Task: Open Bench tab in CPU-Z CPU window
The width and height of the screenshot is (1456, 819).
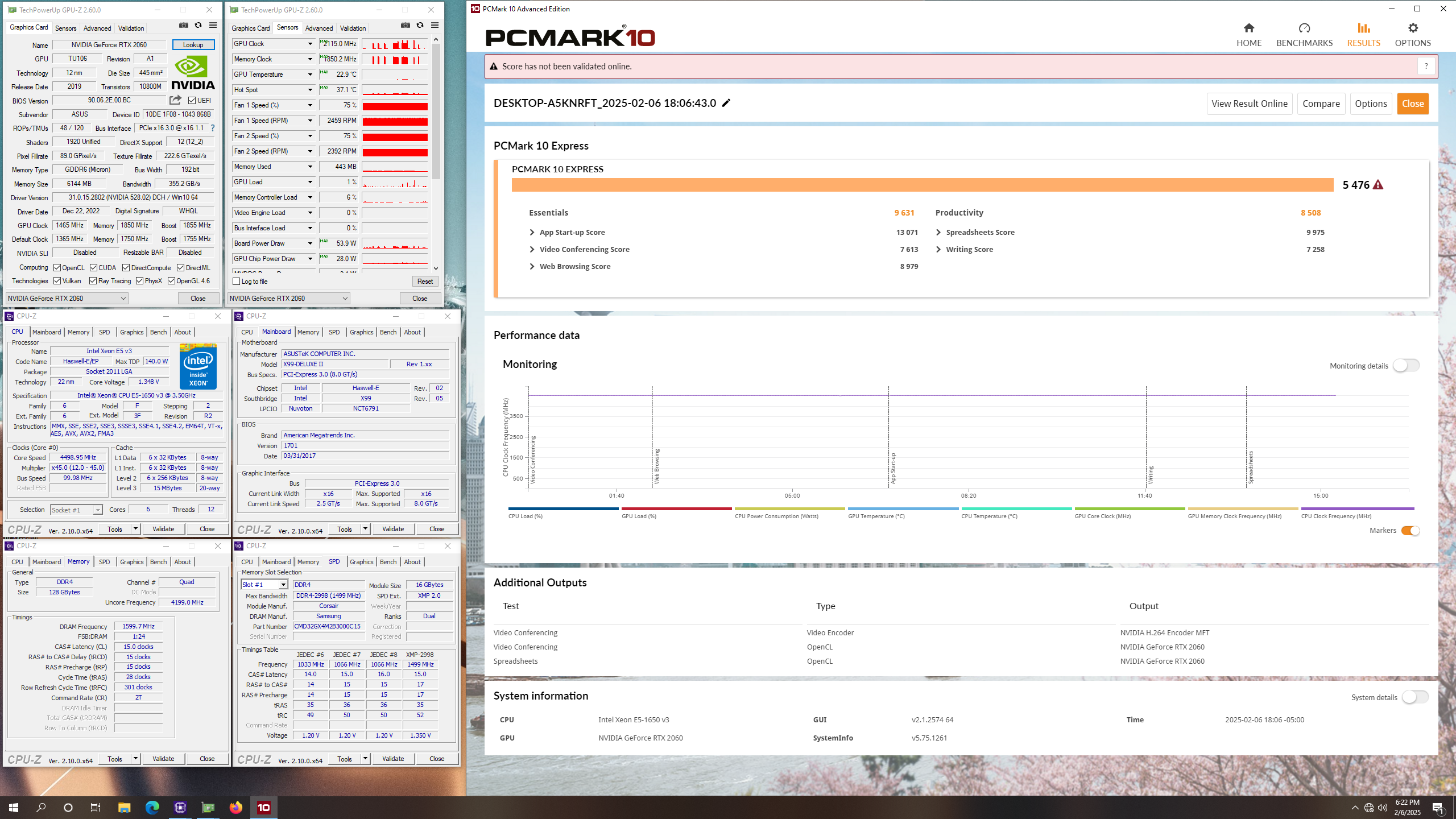Action: coord(158,332)
